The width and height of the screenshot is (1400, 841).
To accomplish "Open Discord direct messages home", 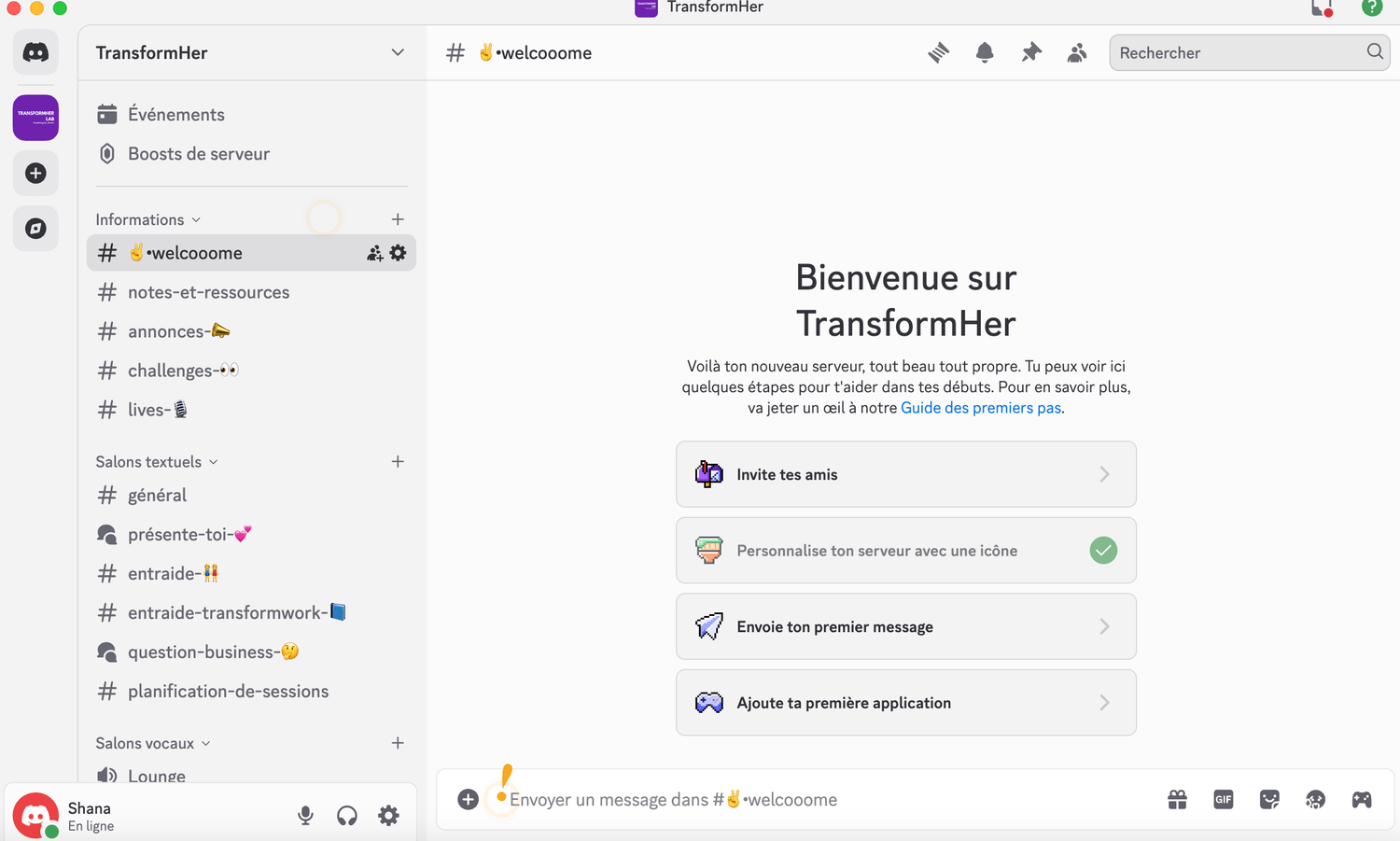I will click(35, 52).
